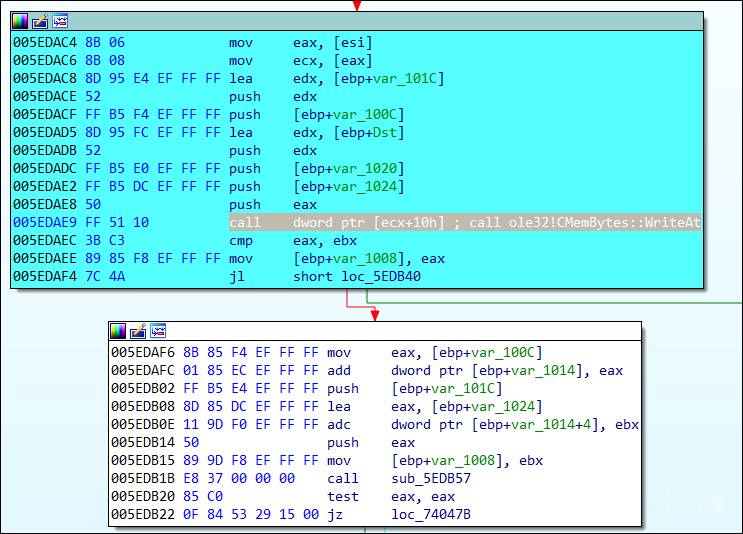Click group-nodes icon of node 005EDAC4

point(60,21)
